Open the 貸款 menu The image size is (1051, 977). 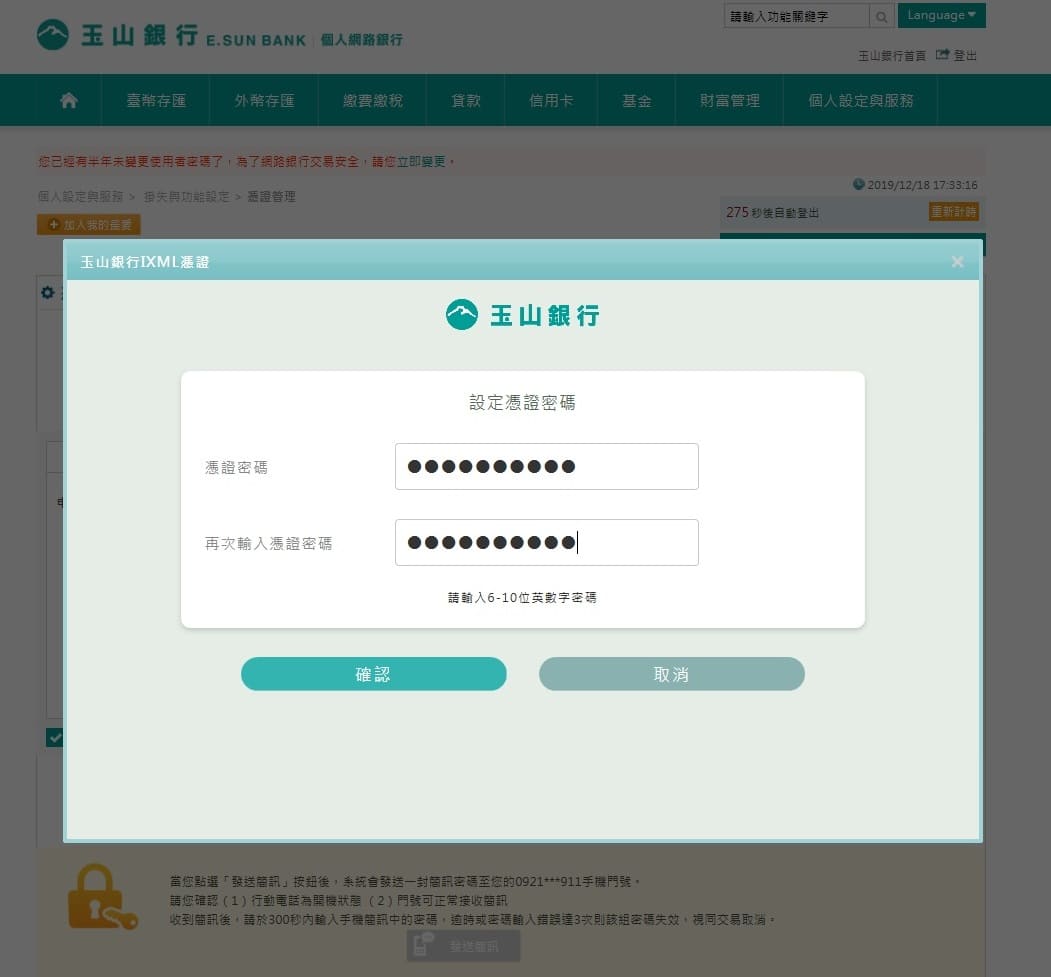466,101
